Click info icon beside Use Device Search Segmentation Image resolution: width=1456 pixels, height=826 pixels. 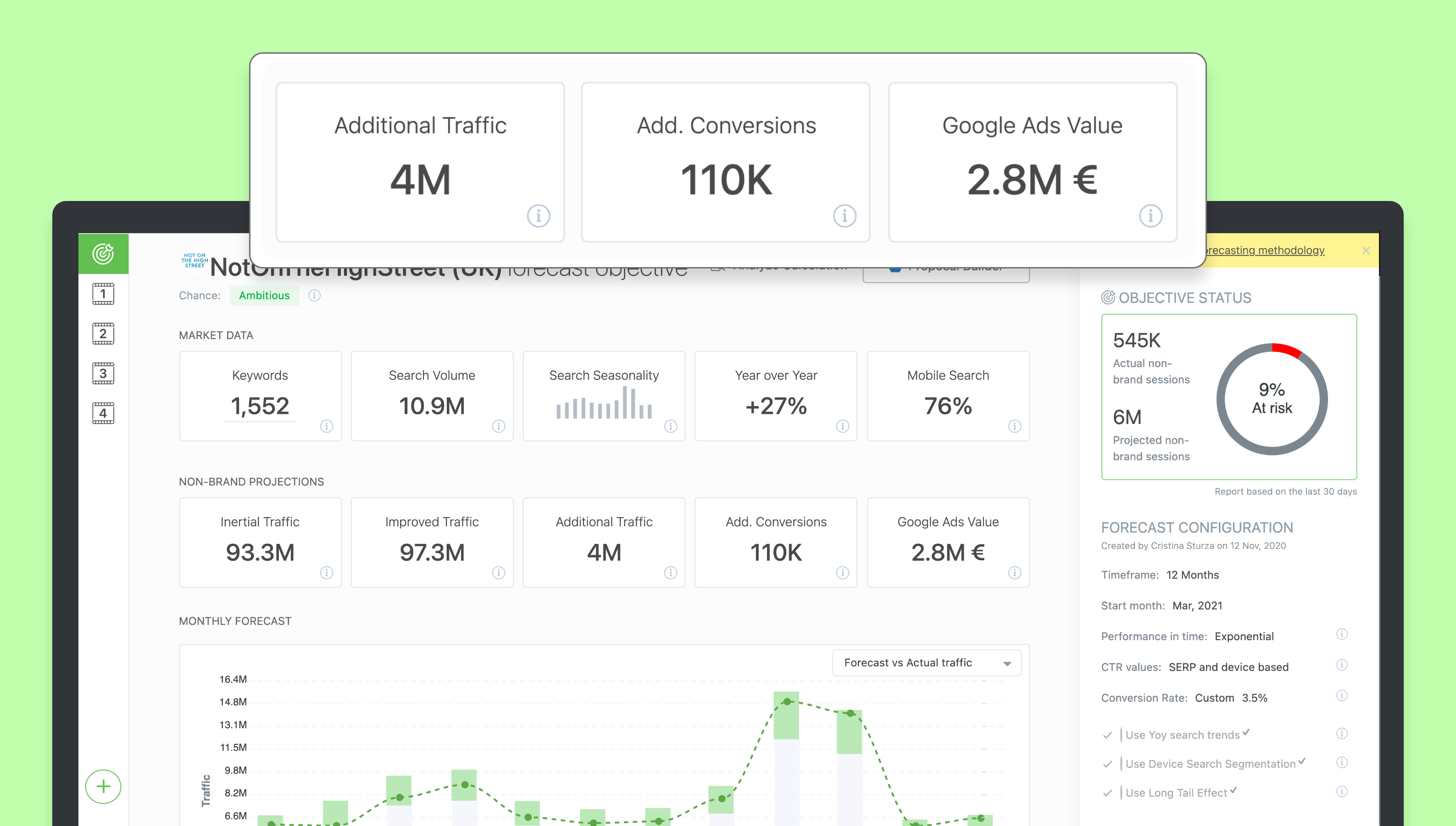tap(1341, 763)
